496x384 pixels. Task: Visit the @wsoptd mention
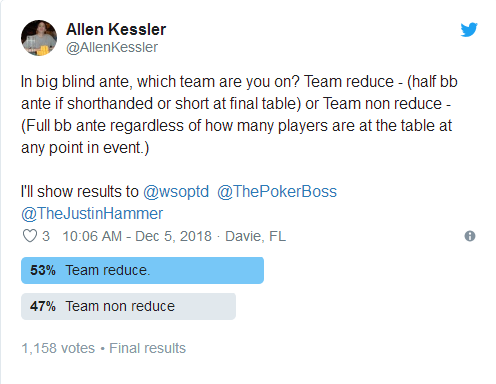click(176, 192)
